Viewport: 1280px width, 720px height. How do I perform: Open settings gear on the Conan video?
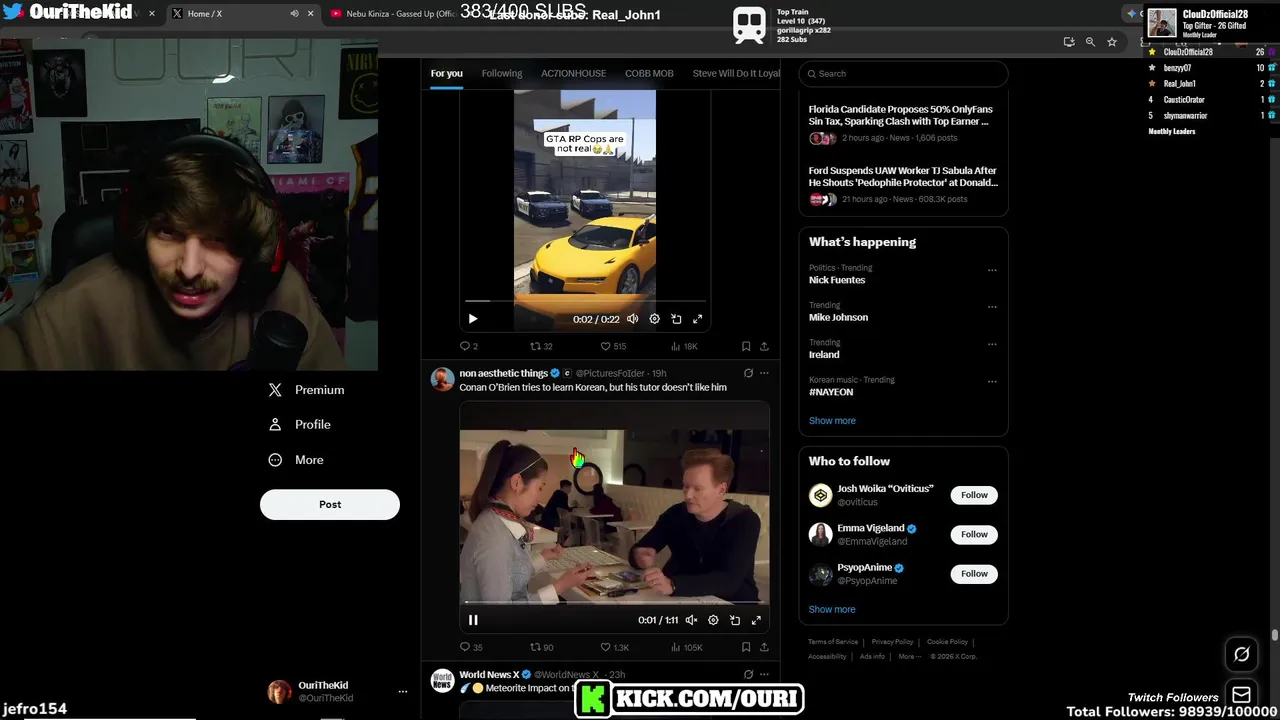713,620
